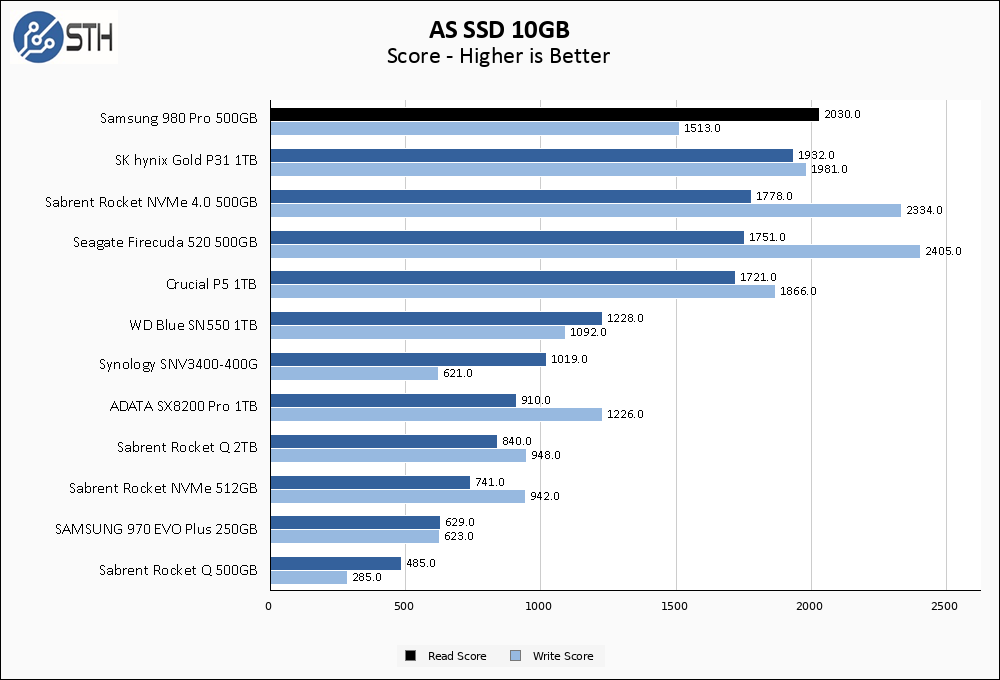The width and height of the screenshot is (1000, 680).
Task: Select the Crucial P5 1TB label
Action: [211, 284]
